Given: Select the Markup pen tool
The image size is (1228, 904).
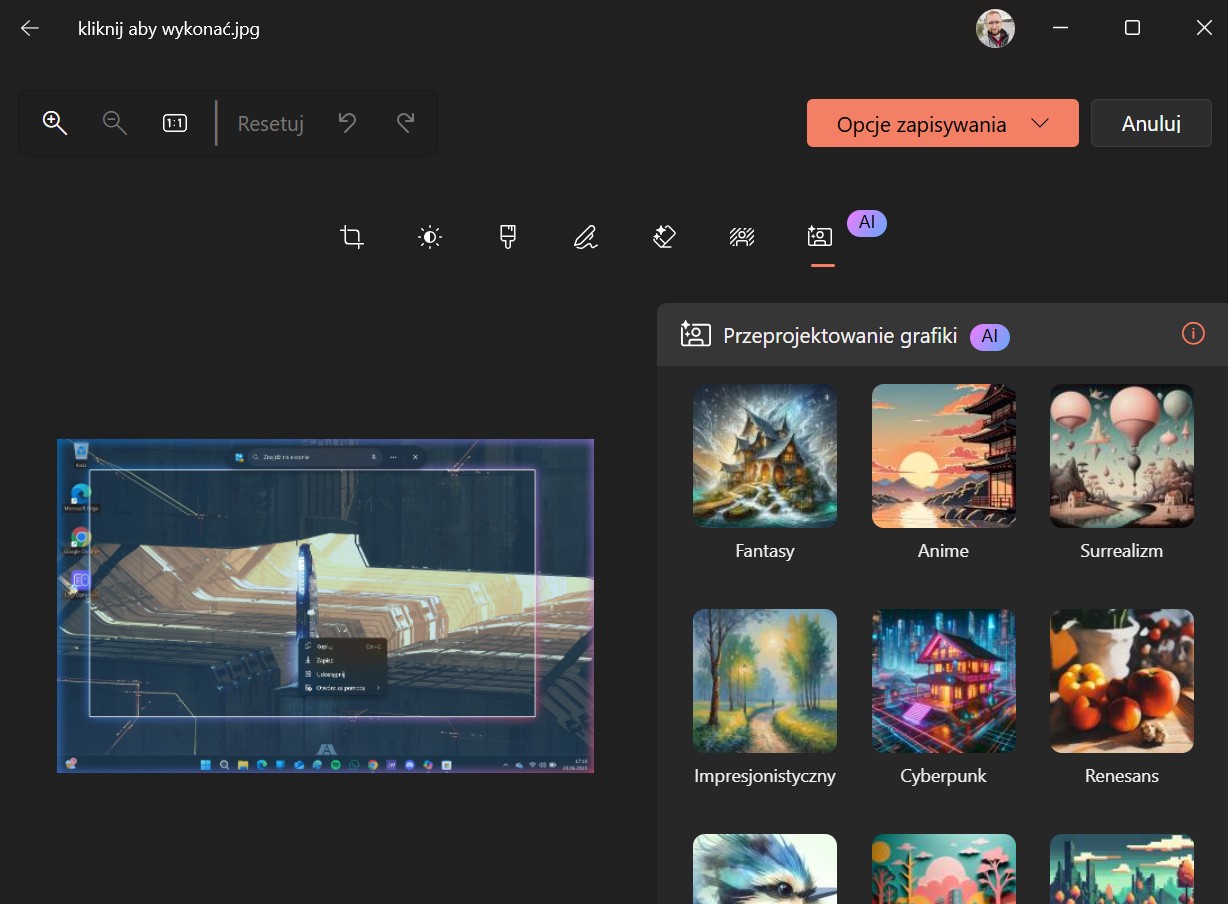Looking at the screenshot, I should pos(586,237).
